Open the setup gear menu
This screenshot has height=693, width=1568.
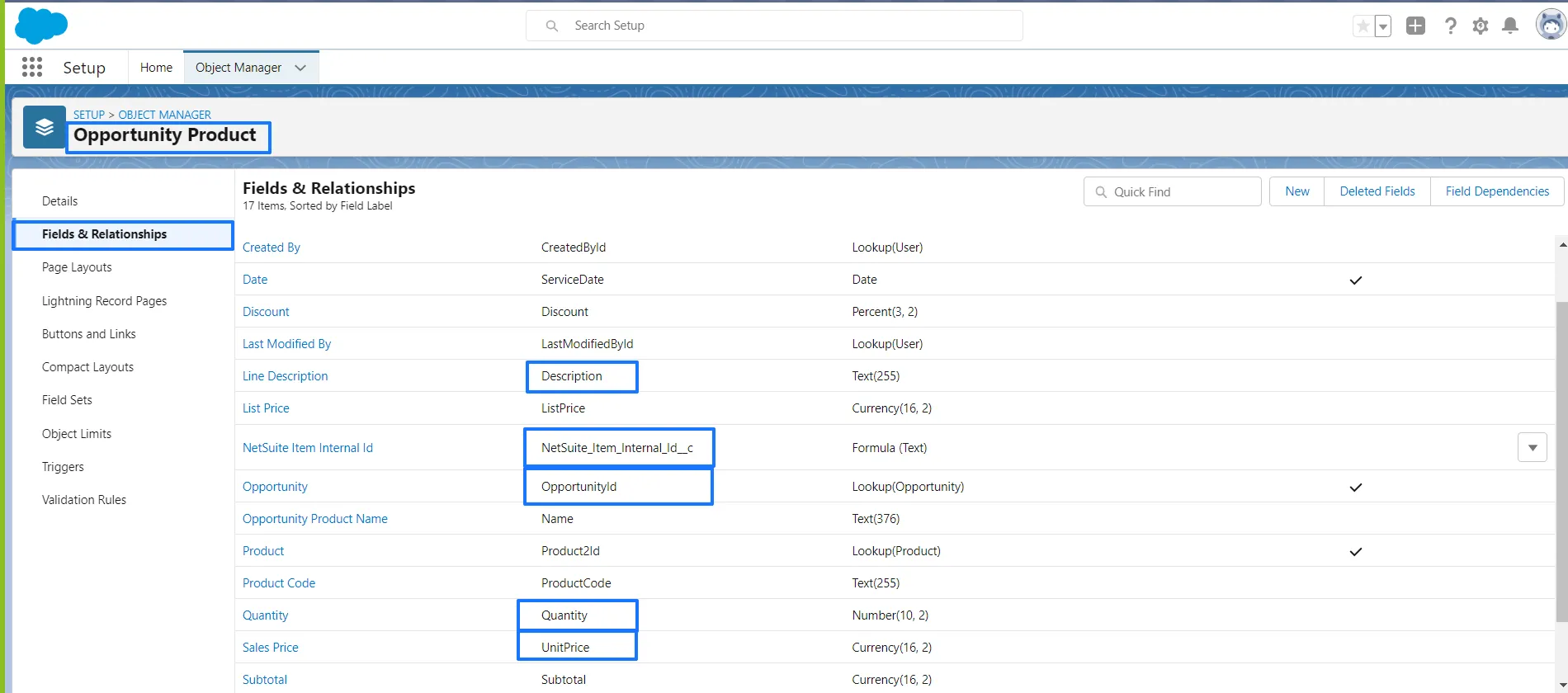(x=1481, y=26)
